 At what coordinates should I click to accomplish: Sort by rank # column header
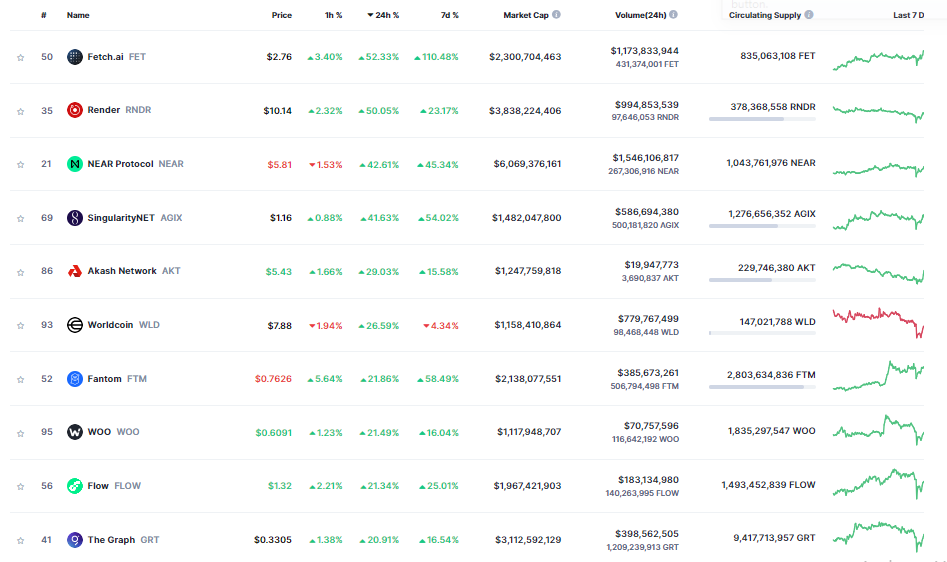tap(43, 15)
